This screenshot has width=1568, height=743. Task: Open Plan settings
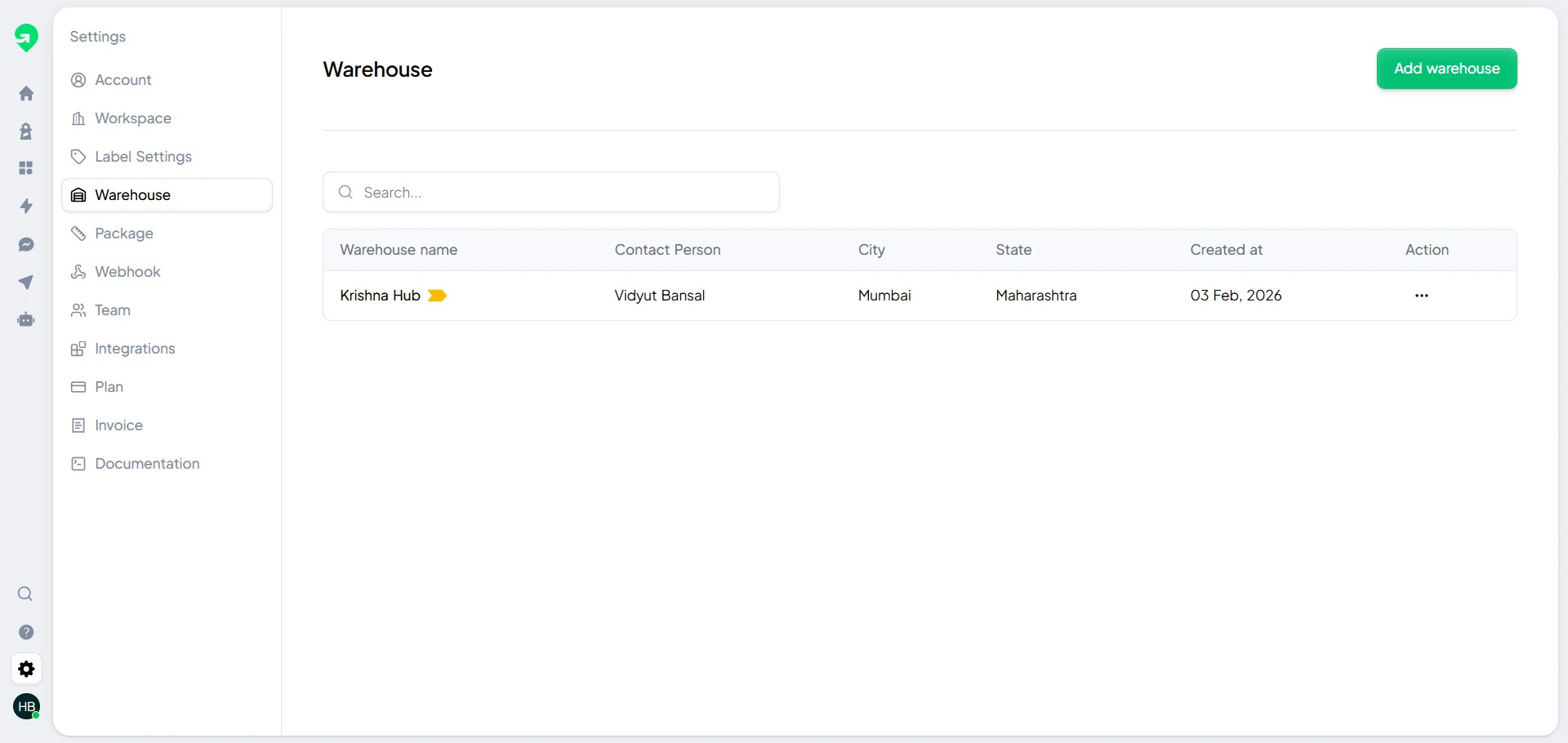(167, 387)
